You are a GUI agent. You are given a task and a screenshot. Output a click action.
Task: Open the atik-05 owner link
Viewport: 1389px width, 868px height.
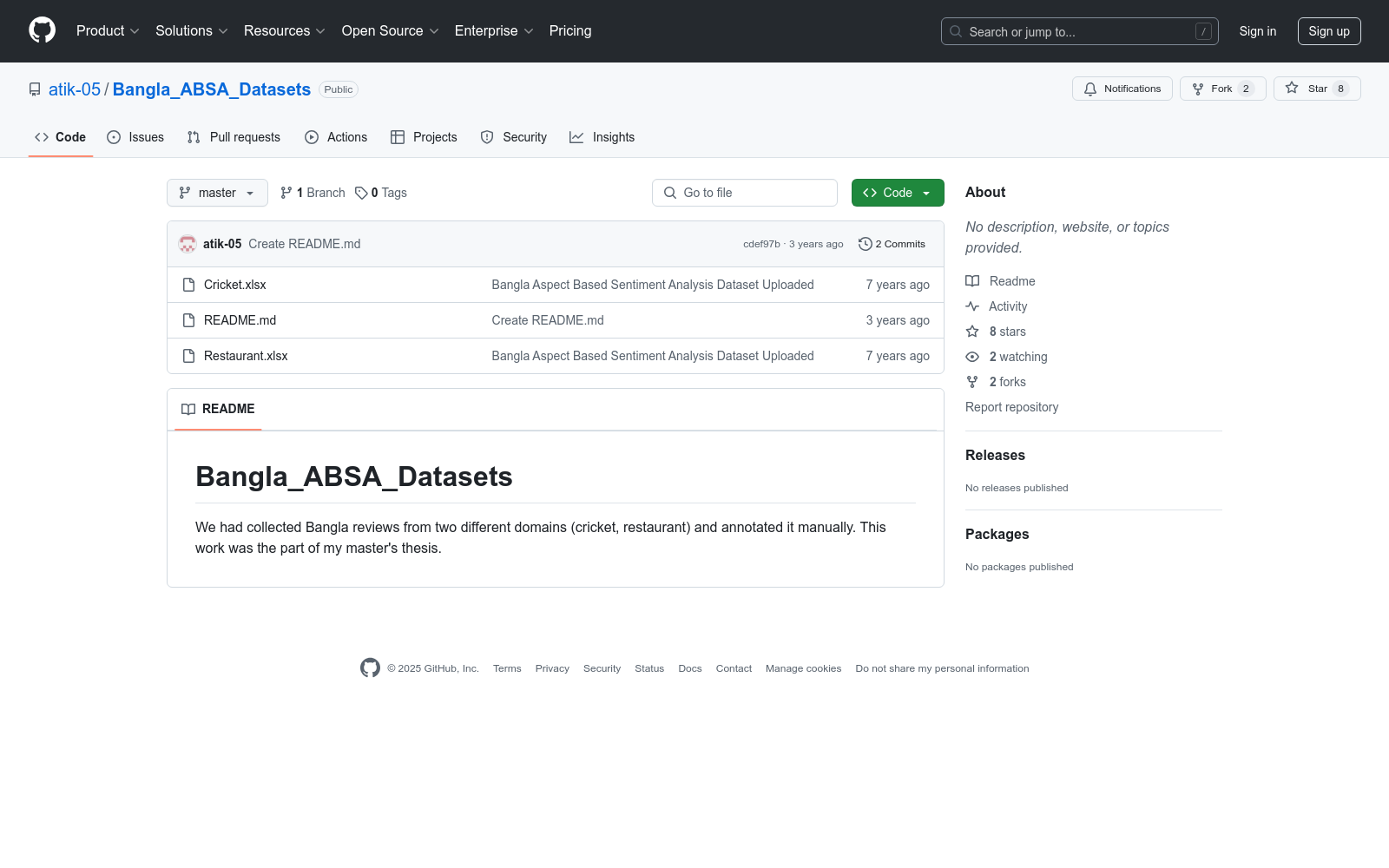click(75, 89)
